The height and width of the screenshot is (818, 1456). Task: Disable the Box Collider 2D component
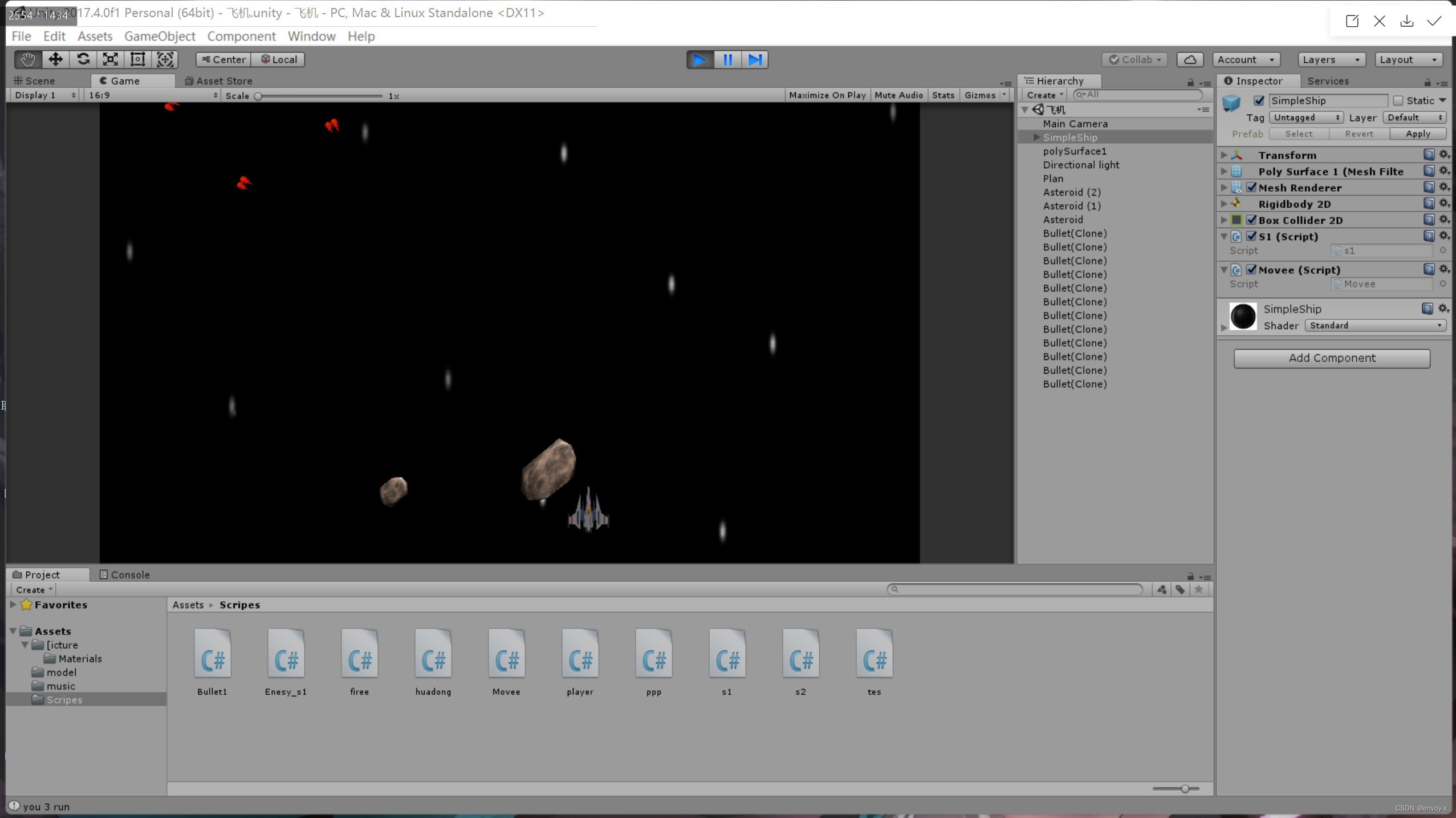(1251, 220)
